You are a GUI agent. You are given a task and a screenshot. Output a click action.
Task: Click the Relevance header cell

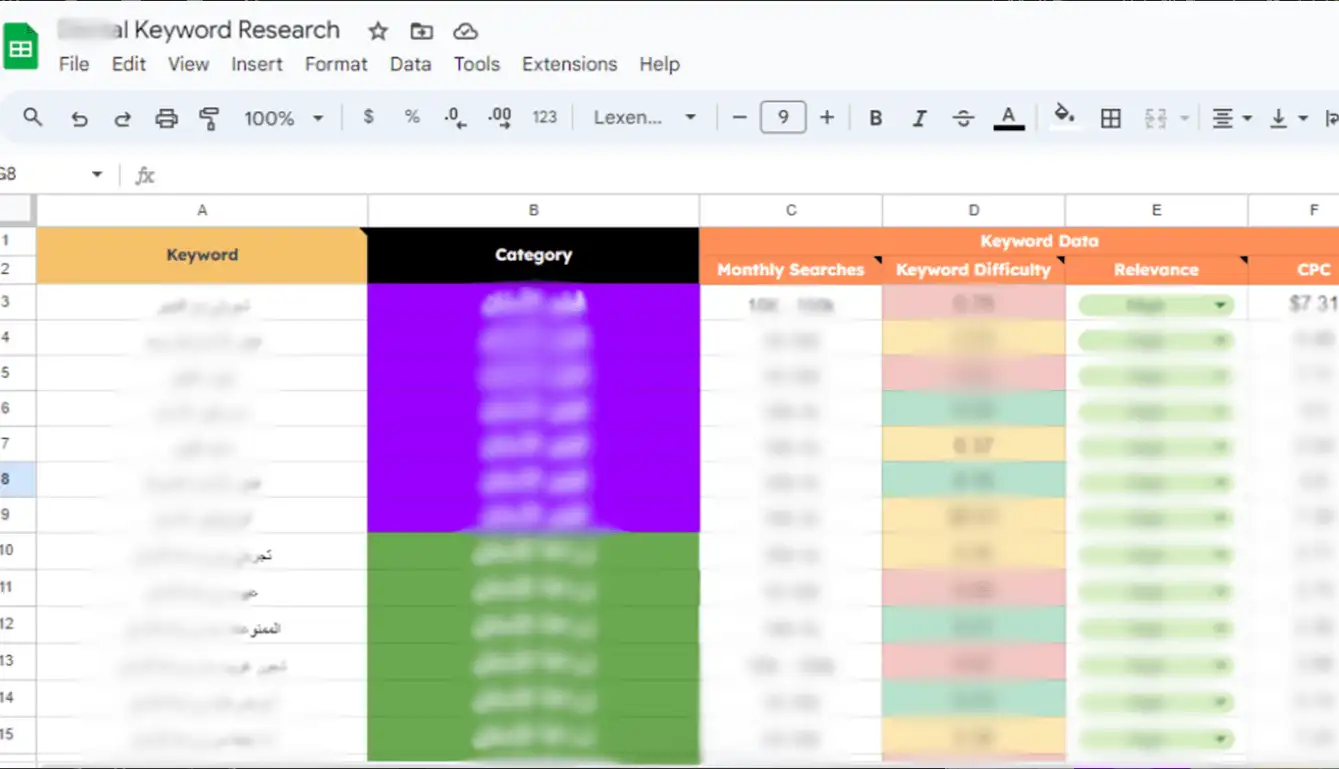pyautogui.click(x=1156, y=270)
